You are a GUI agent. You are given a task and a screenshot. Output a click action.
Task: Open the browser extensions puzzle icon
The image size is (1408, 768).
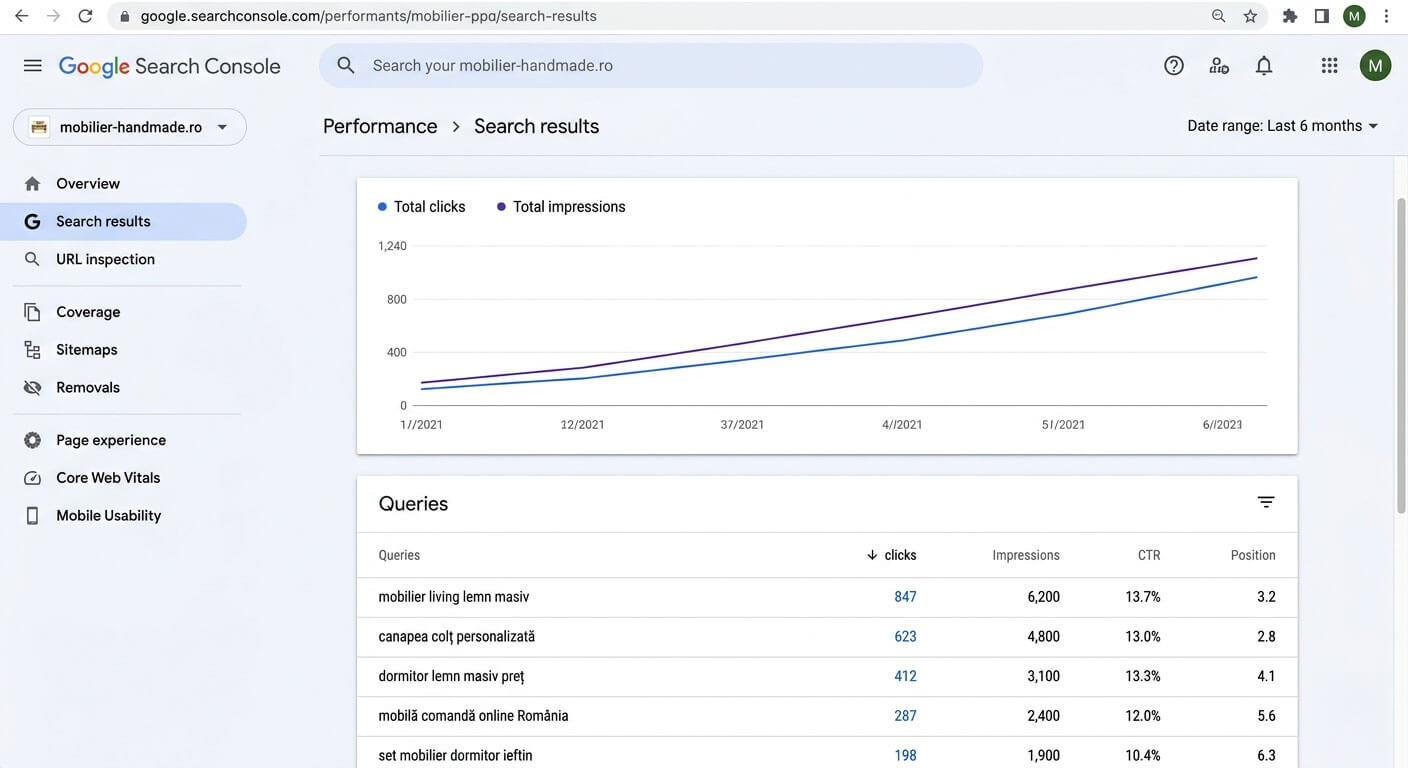pos(1290,16)
